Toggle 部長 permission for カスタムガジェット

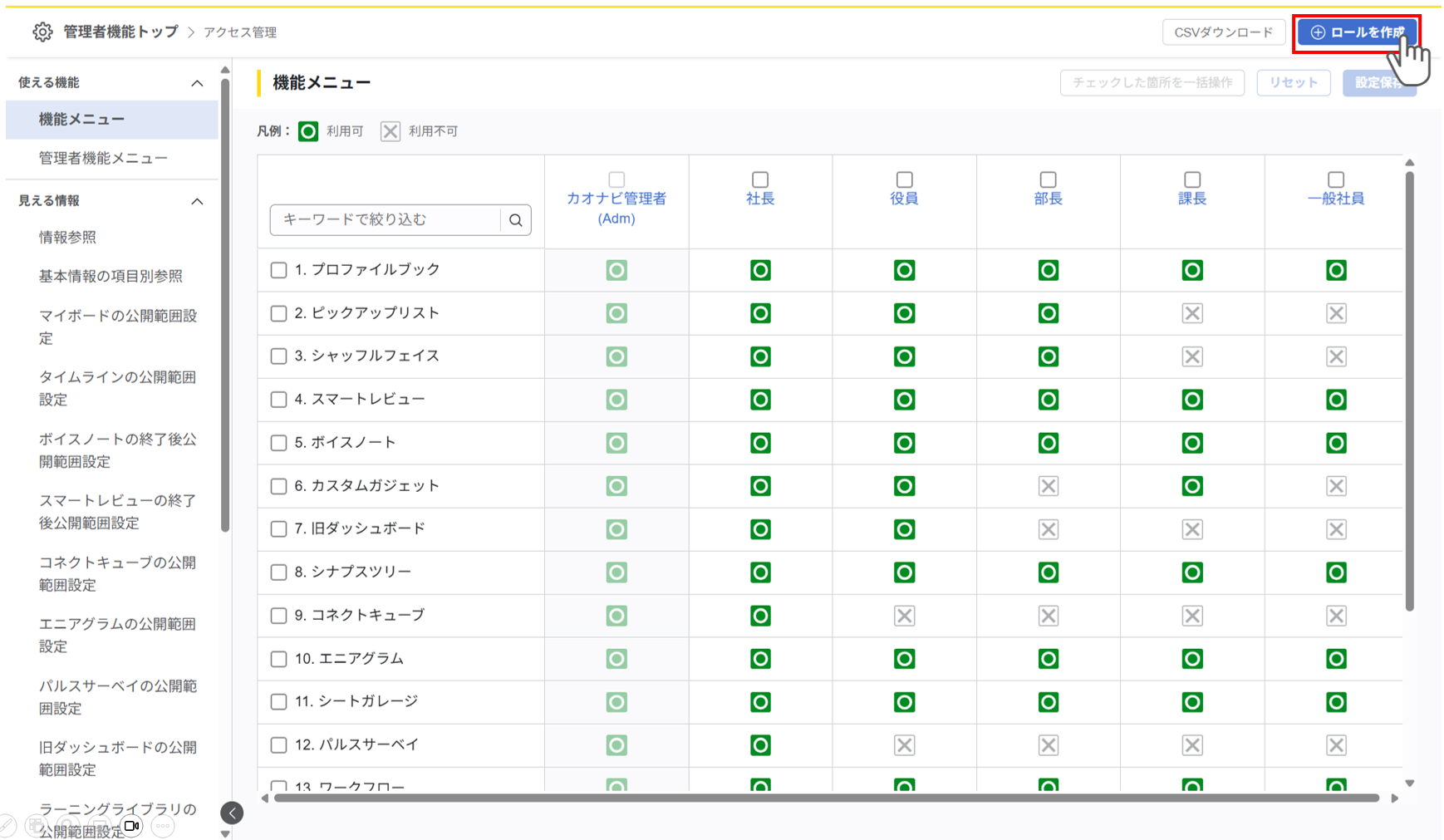[x=1049, y=486]
